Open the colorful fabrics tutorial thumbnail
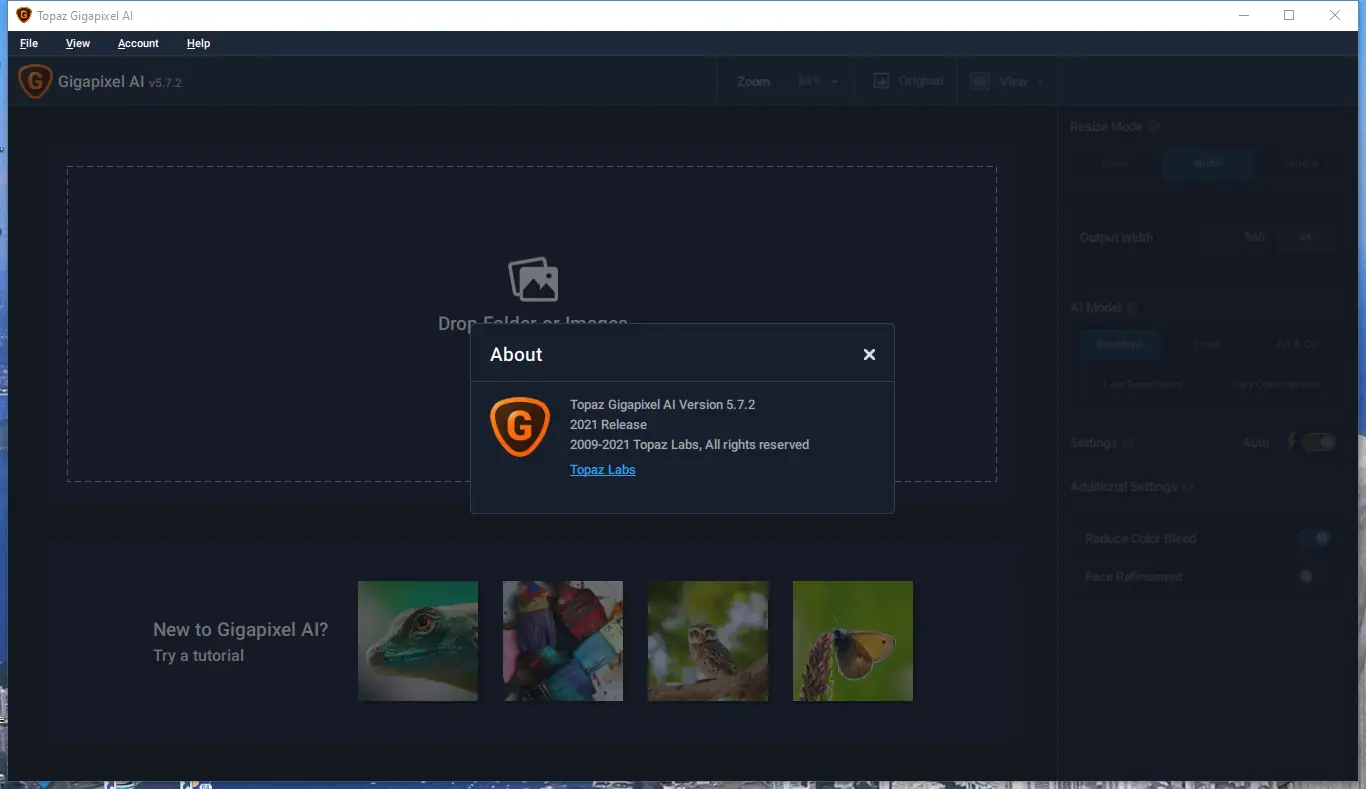Image resolution: width=1366 pixels, height=789 pixels. [563, 641]
